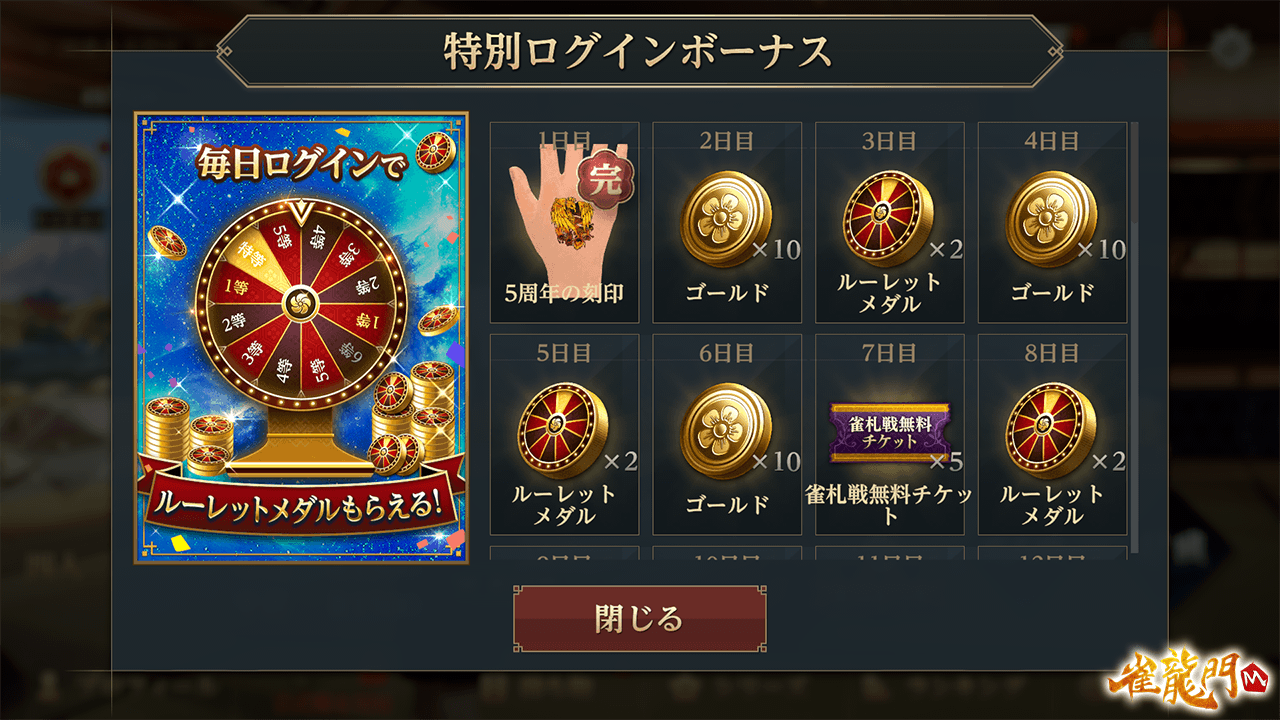
Task: Tap the Day 6 gold coin icon
Action: pyautogui.click(x=726, y=431)
